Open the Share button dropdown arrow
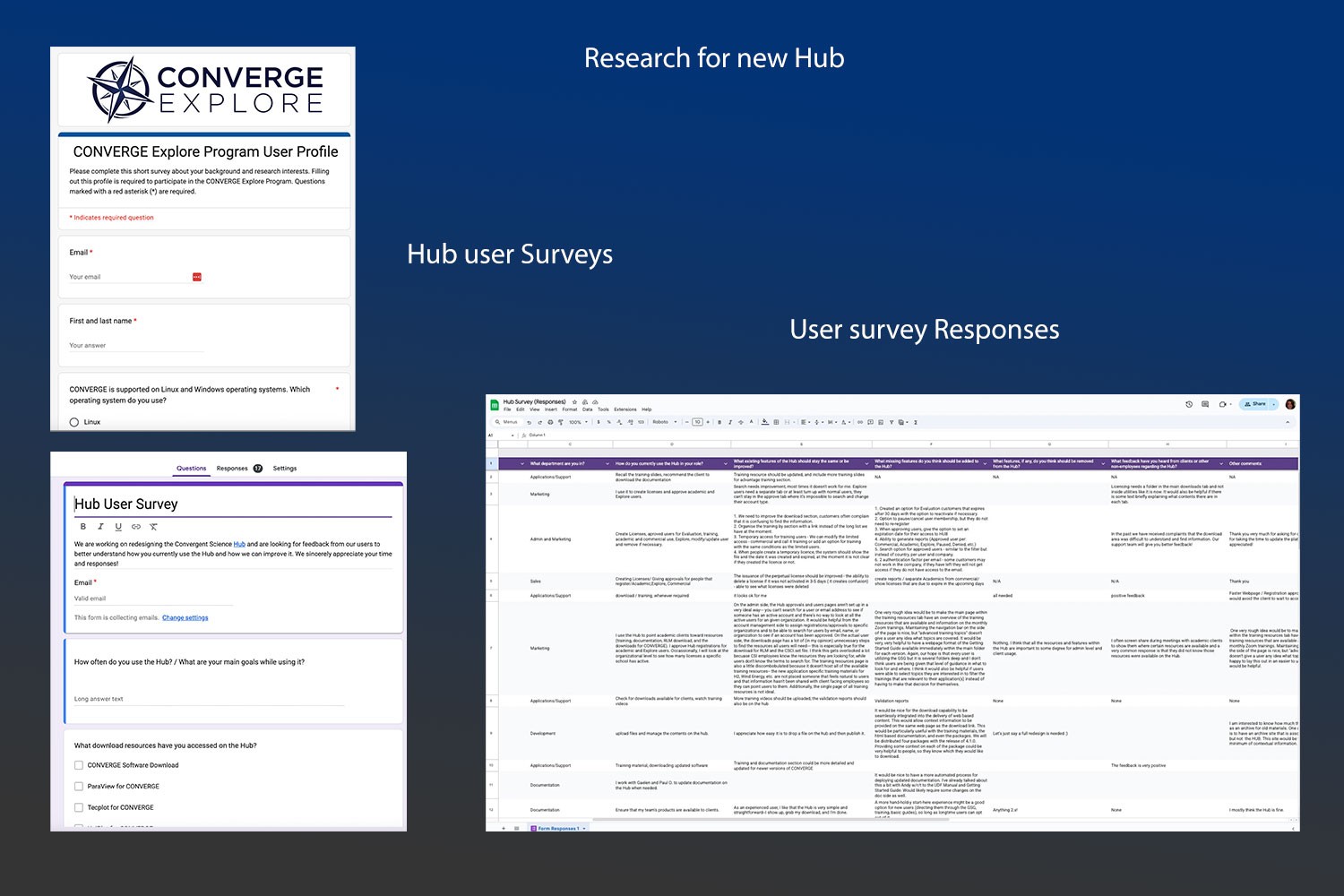Screen dimensions: 1344x896 point(1273,404)
